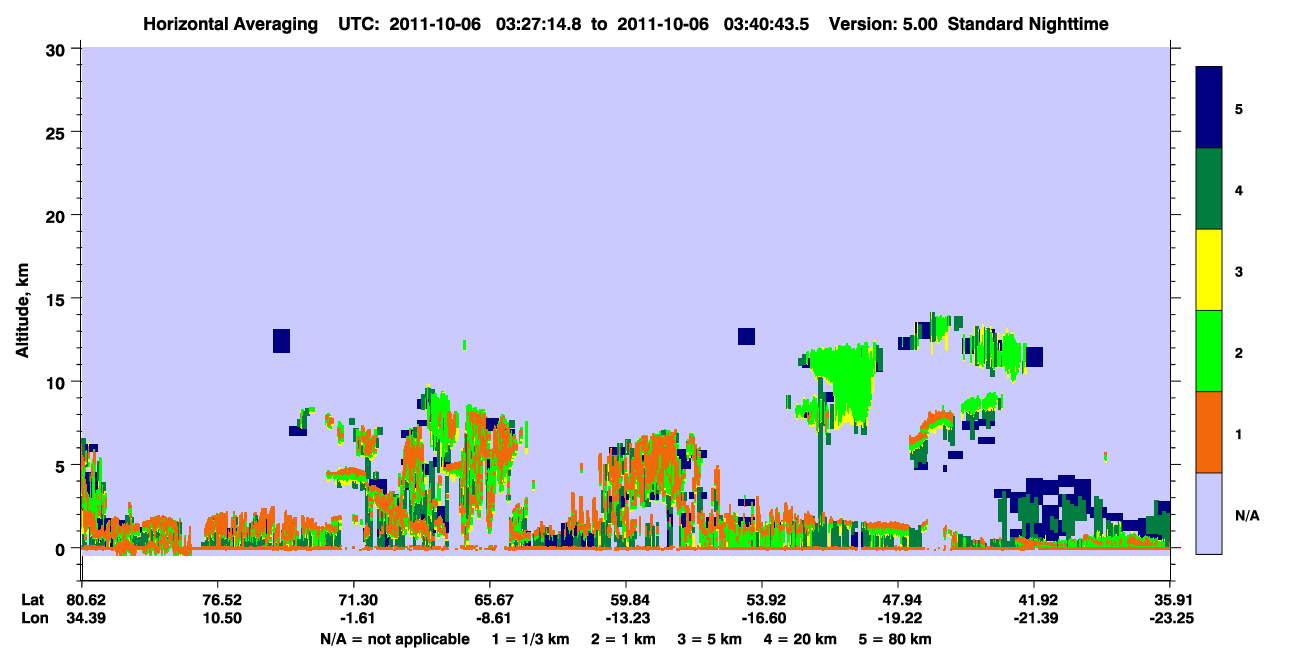Click the '3 = 5 km' legend text

pyautogui.click(x=710, y=639)
